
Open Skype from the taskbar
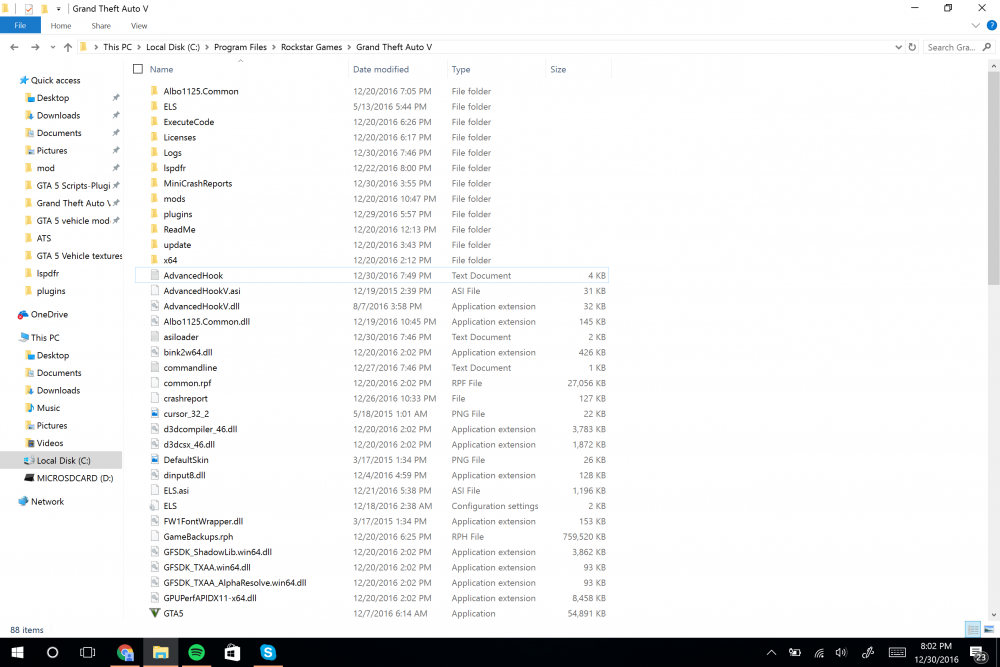(x=268, y=652)
